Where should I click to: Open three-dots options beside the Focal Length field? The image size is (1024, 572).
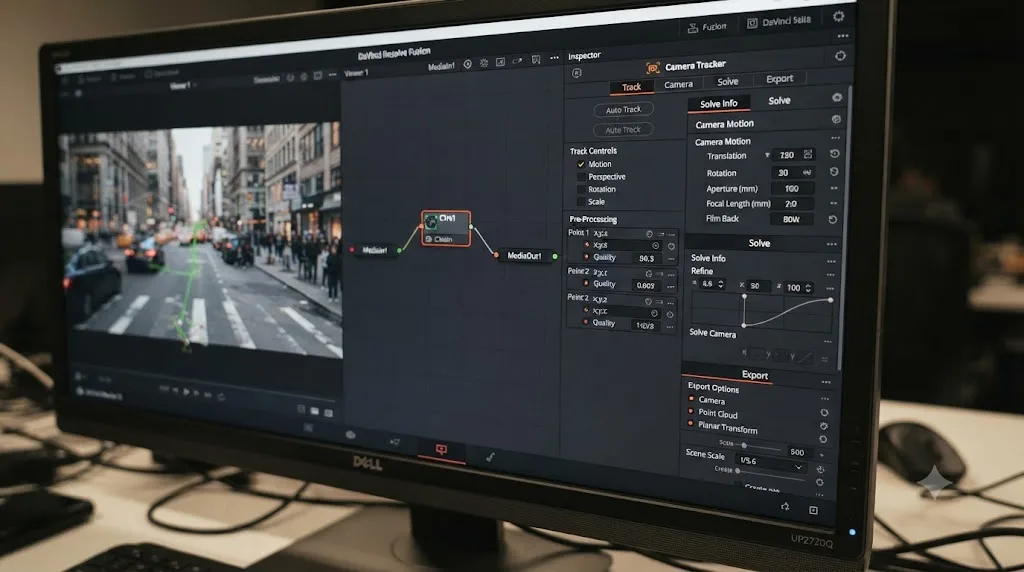[833, 204]
